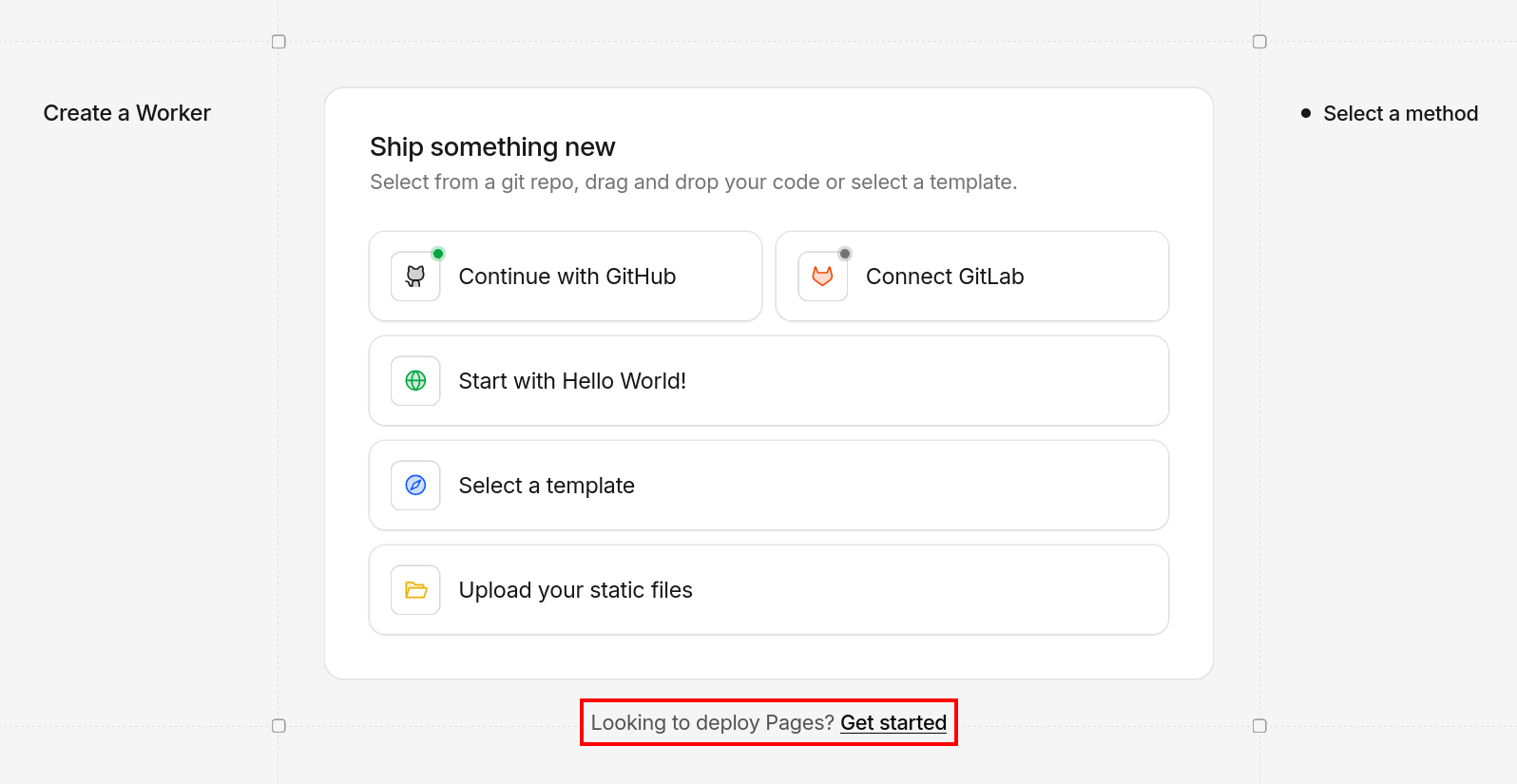The height and width of the screenshot is (784, 1517).
Task: Open the Select a template option
Action: [547, 486]
